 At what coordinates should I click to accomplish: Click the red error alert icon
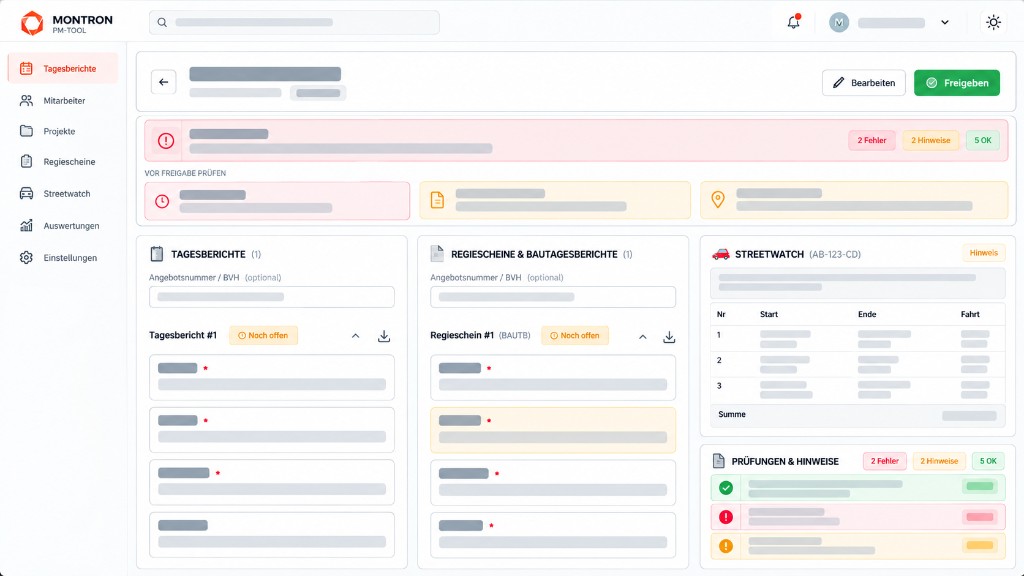(x=166, y=140)
